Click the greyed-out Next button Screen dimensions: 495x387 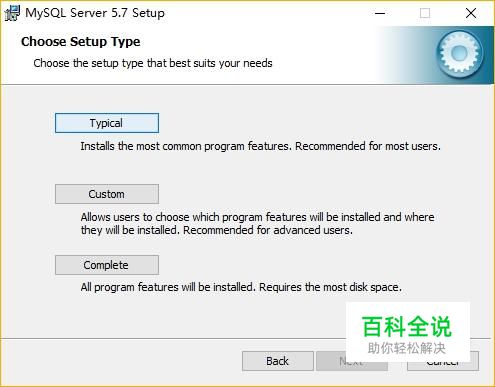[x=352, y=361]
